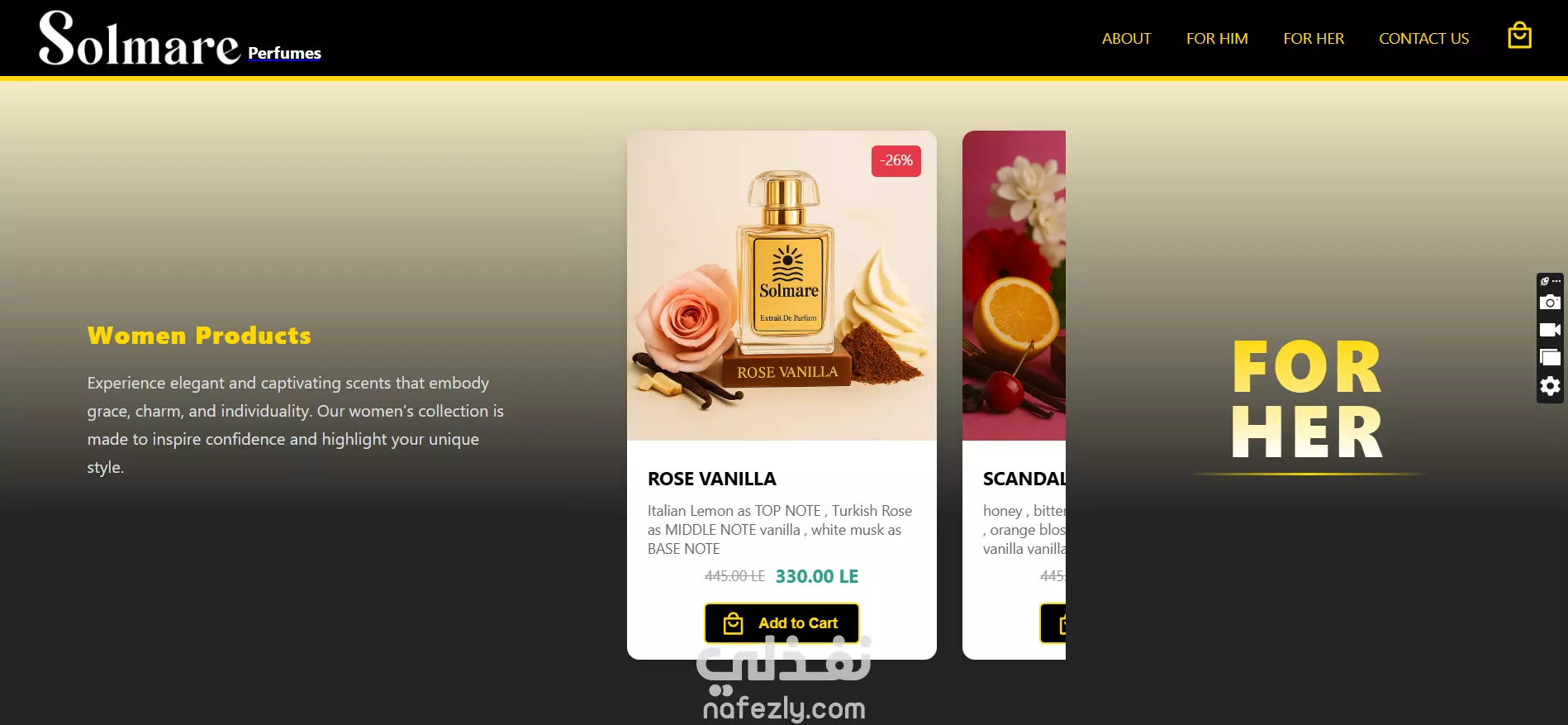1568x725 pixels.
Task: Click the camera screenshot icon in side widget
Action: click(x=1550, y=302)
